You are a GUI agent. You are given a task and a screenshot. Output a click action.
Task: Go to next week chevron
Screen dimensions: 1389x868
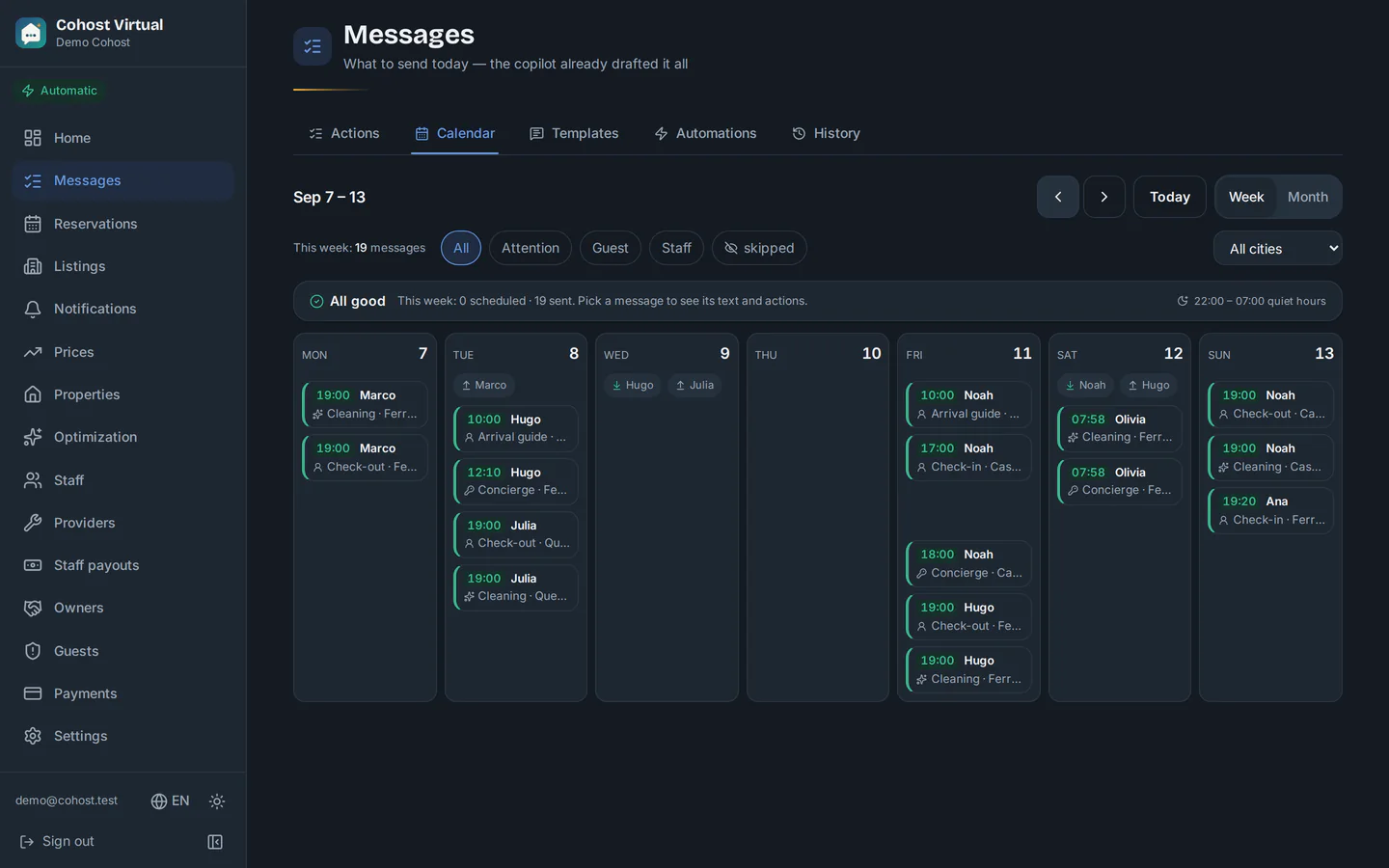(x=1104, y=197)
